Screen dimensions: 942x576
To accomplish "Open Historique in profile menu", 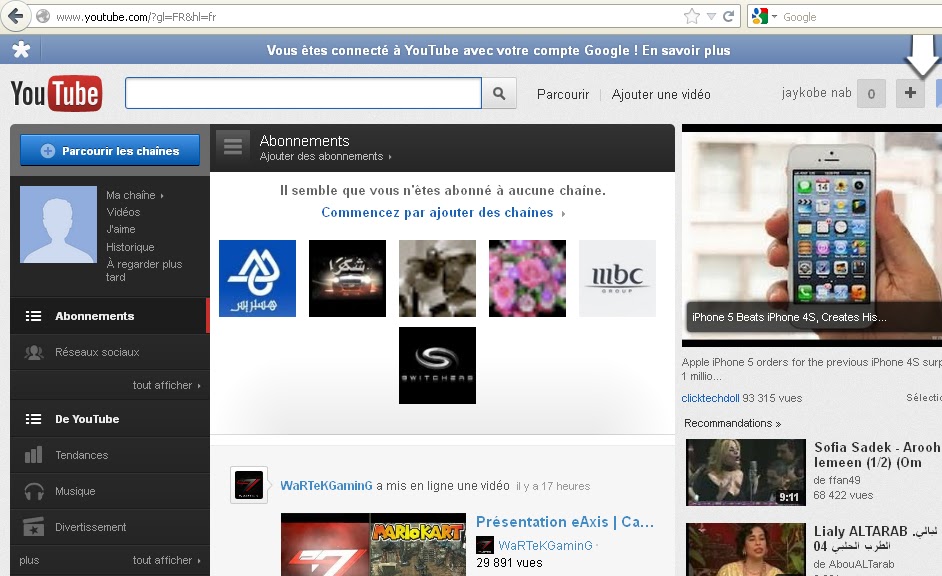I will [130, 247].
